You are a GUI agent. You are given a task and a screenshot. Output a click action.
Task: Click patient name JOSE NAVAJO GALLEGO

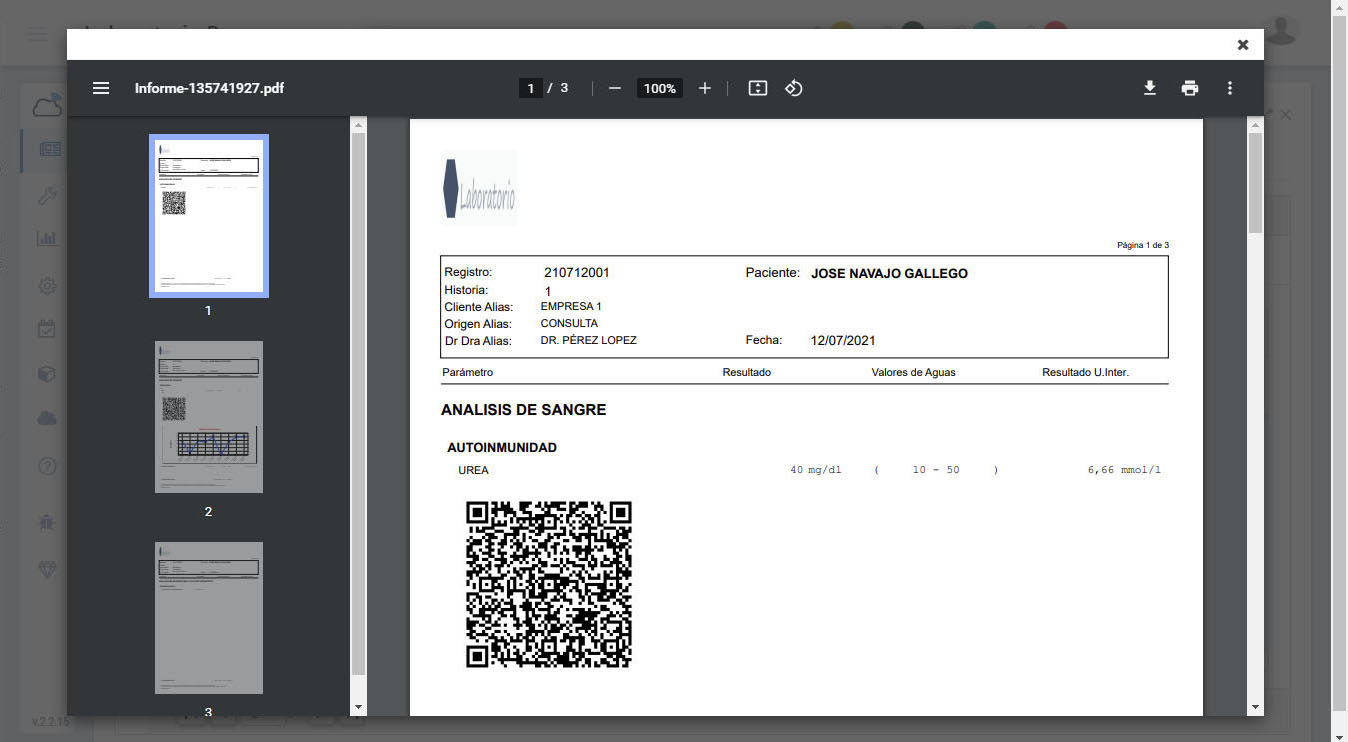pyautogui.click(x=889, y=273)
